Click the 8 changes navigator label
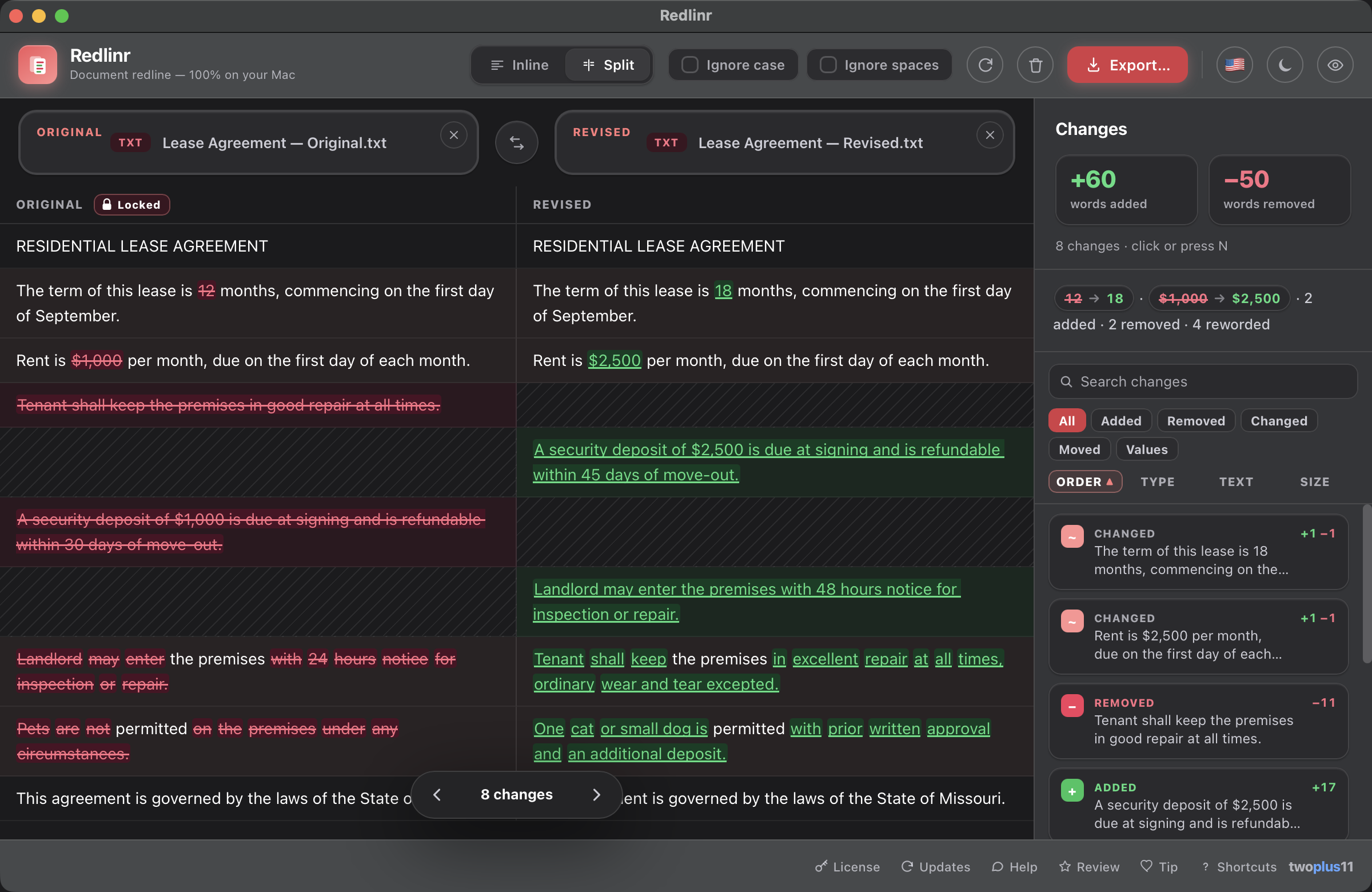Viewport: 1372px width, 892px height. pos(517,795)
